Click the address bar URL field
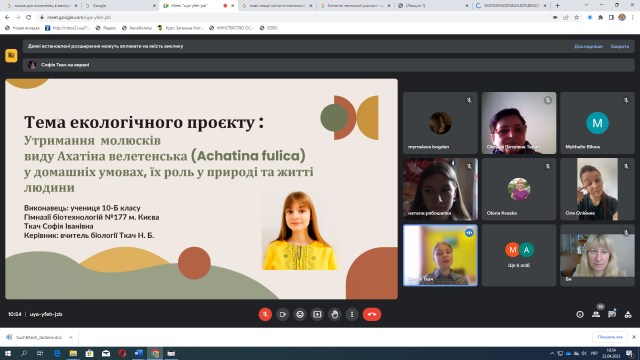Screen dimensions: 640x360 (x=294, y=17)
